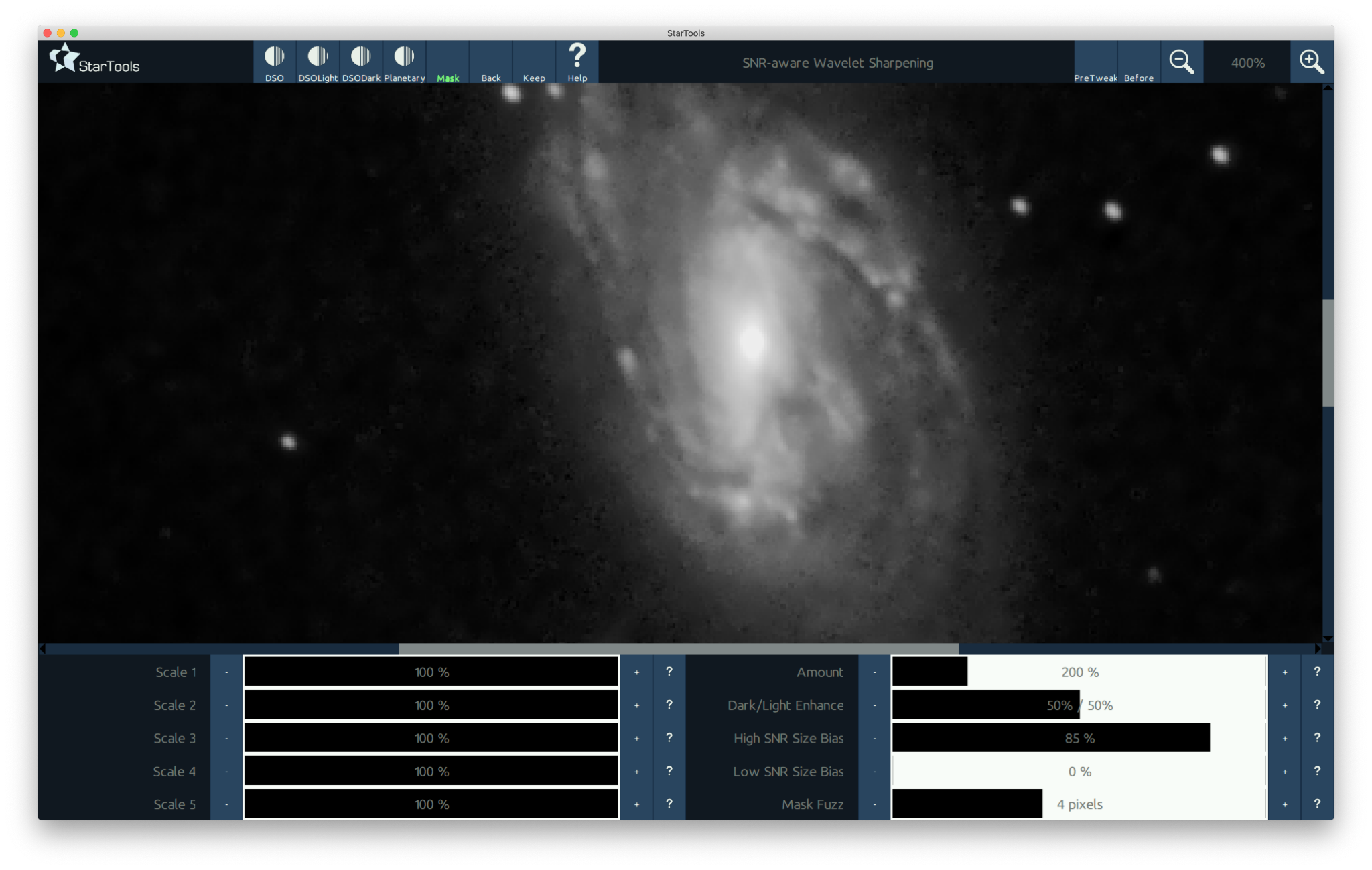Increase Scale 5 with its plus button

tap(636, 804)
